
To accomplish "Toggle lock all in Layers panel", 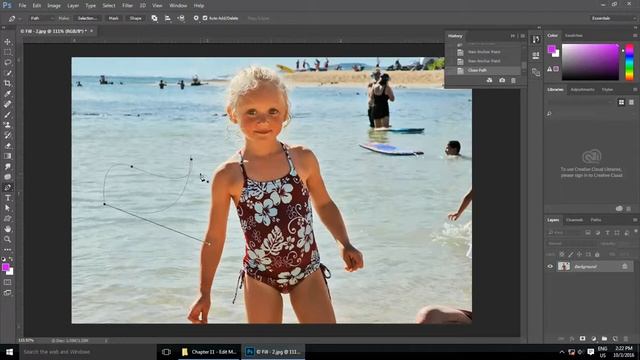I will pos(597,254).
